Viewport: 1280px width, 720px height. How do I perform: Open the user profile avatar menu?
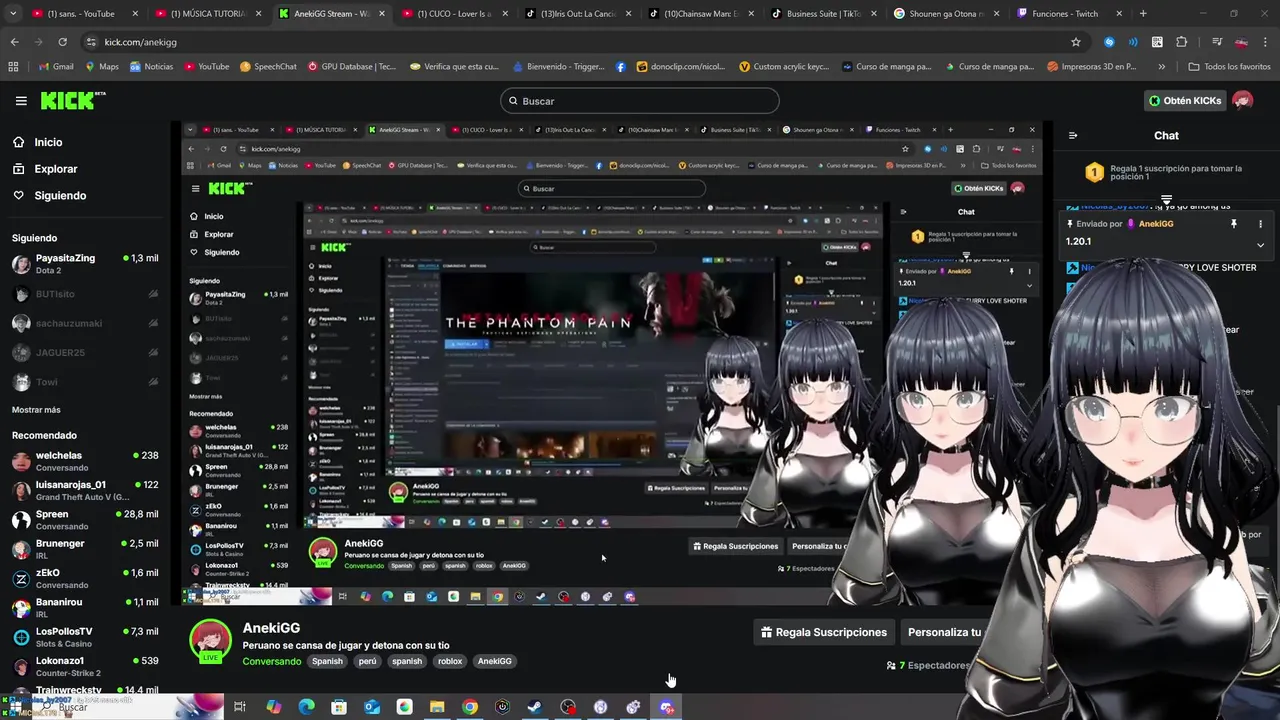1243,101
